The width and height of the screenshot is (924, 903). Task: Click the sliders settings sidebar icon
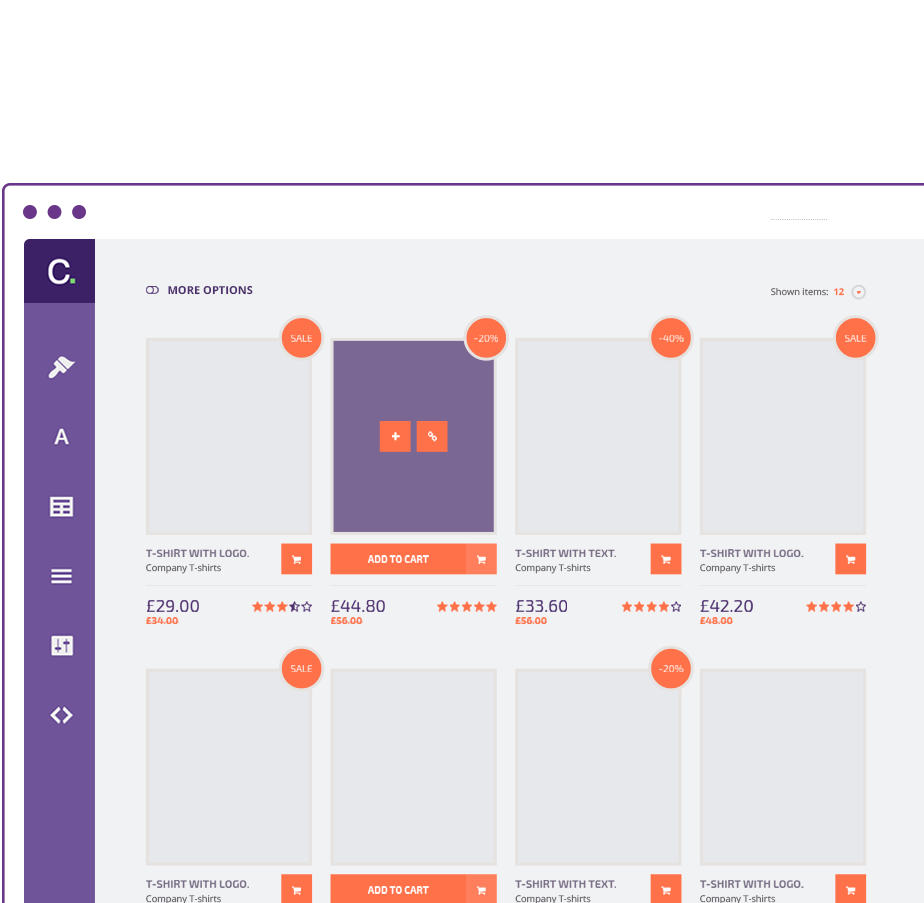coord(61,646)
